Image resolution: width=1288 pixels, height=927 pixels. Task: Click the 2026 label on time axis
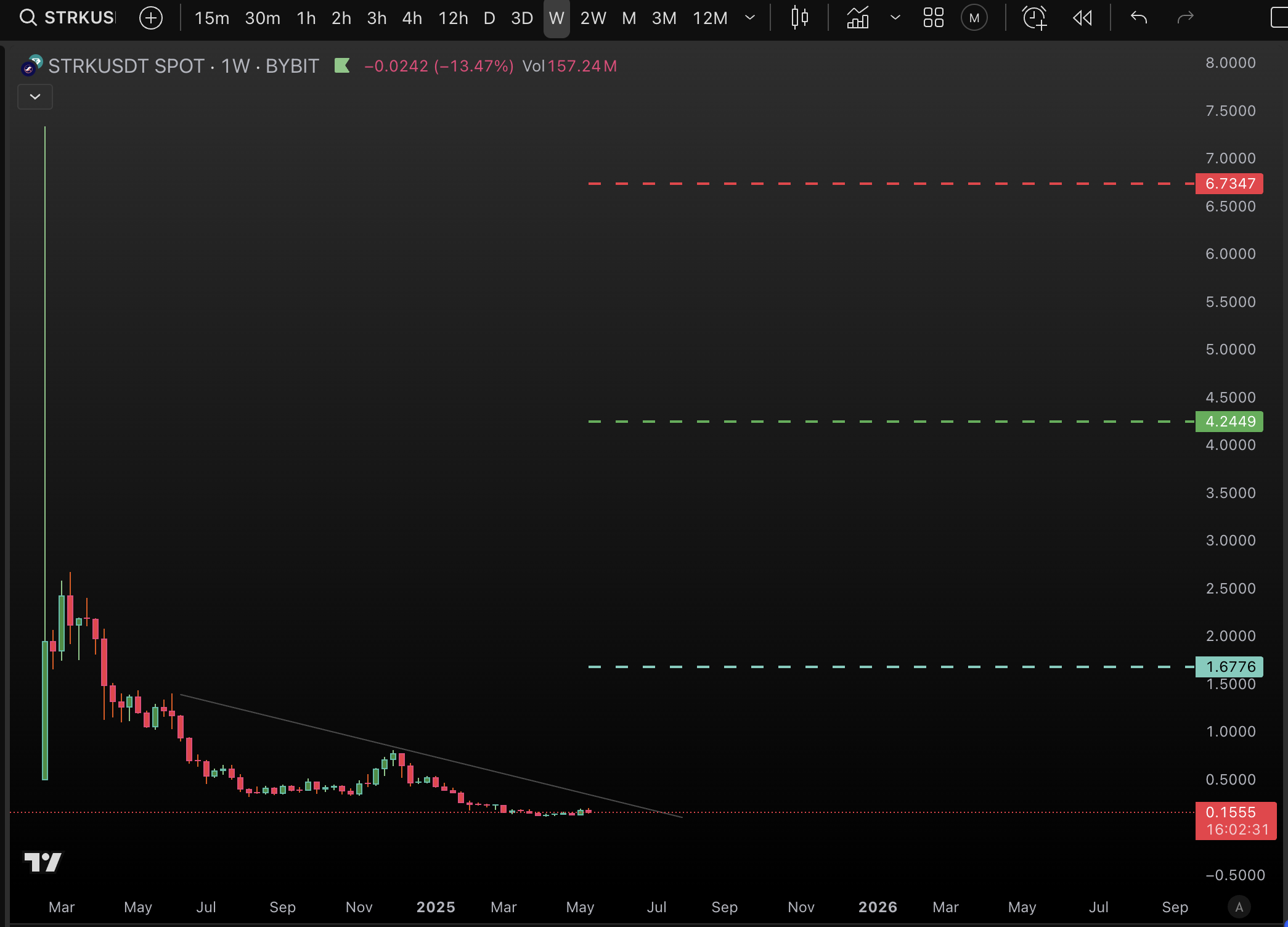point(878,907)
